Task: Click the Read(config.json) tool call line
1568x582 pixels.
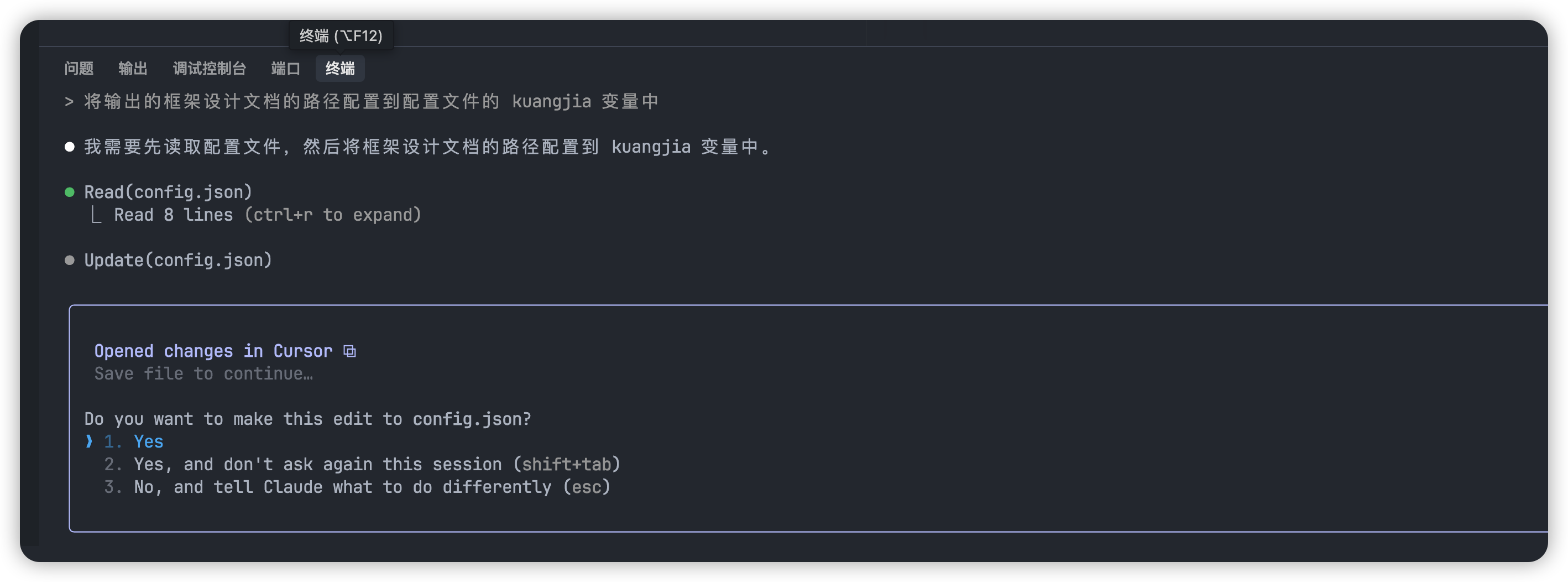Action: [168, 193]
